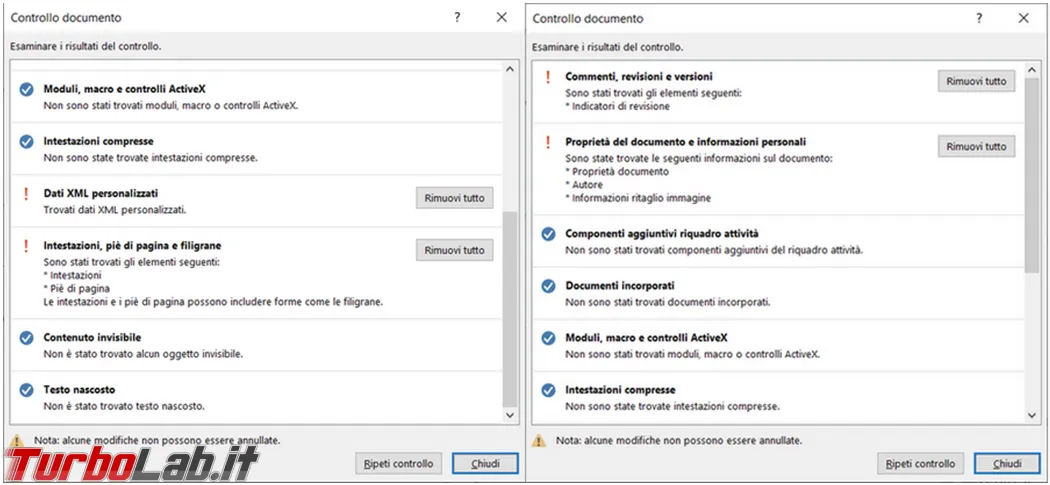The image size is (1050, 485).
Task: Close the left Controllo documento dialog
Action: 502,17
